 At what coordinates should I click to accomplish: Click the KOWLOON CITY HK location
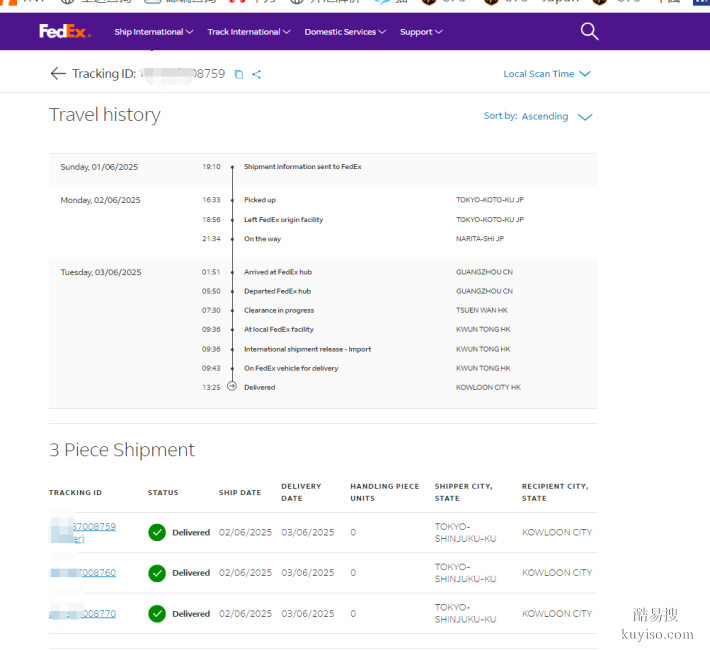point(488,387)
